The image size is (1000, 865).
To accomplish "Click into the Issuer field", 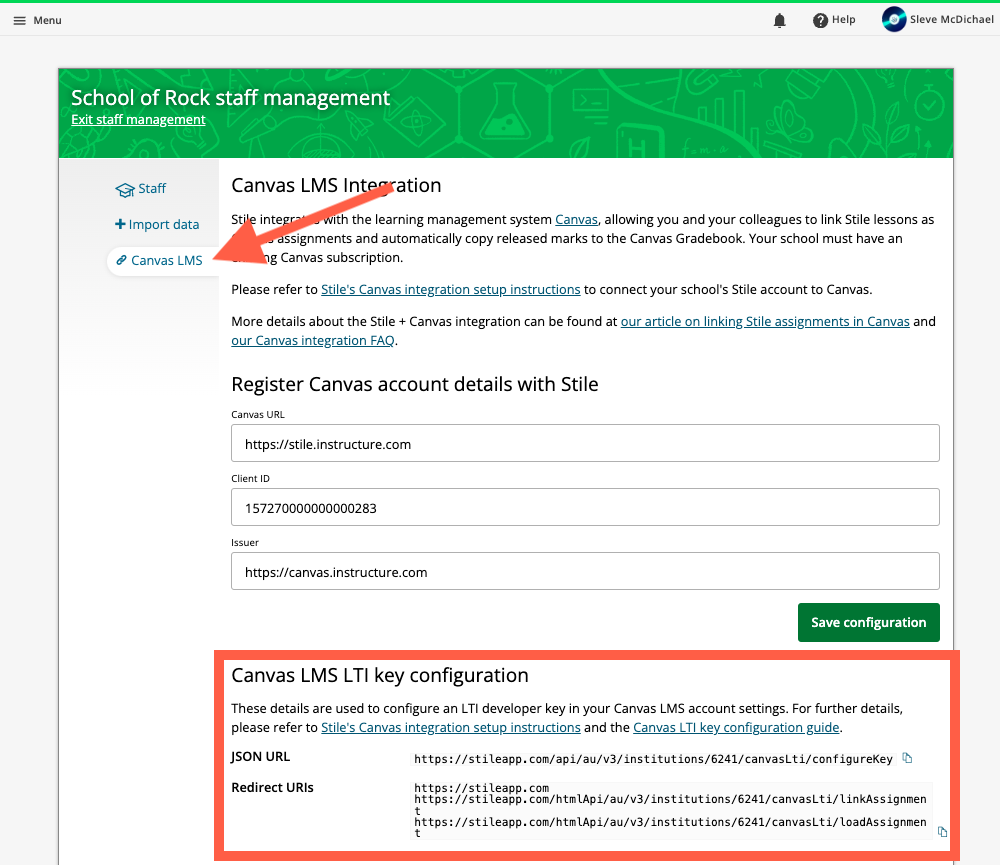I will pyautogui.click(x=585, y=571).
